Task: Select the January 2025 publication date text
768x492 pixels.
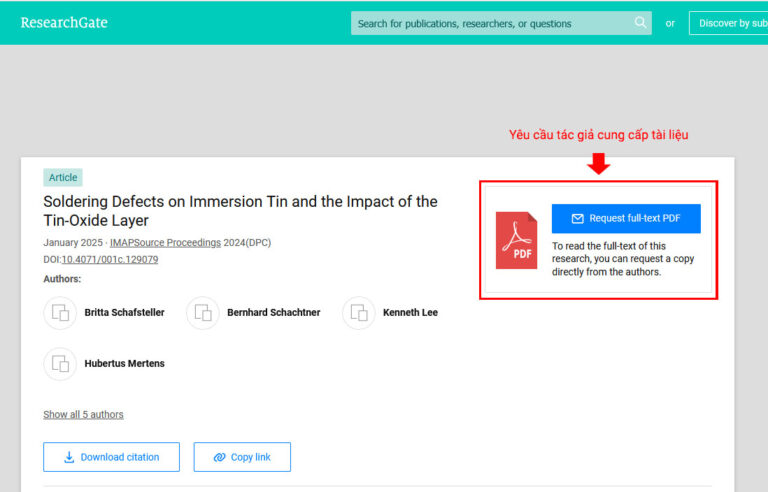Action: tap(73, 243)
